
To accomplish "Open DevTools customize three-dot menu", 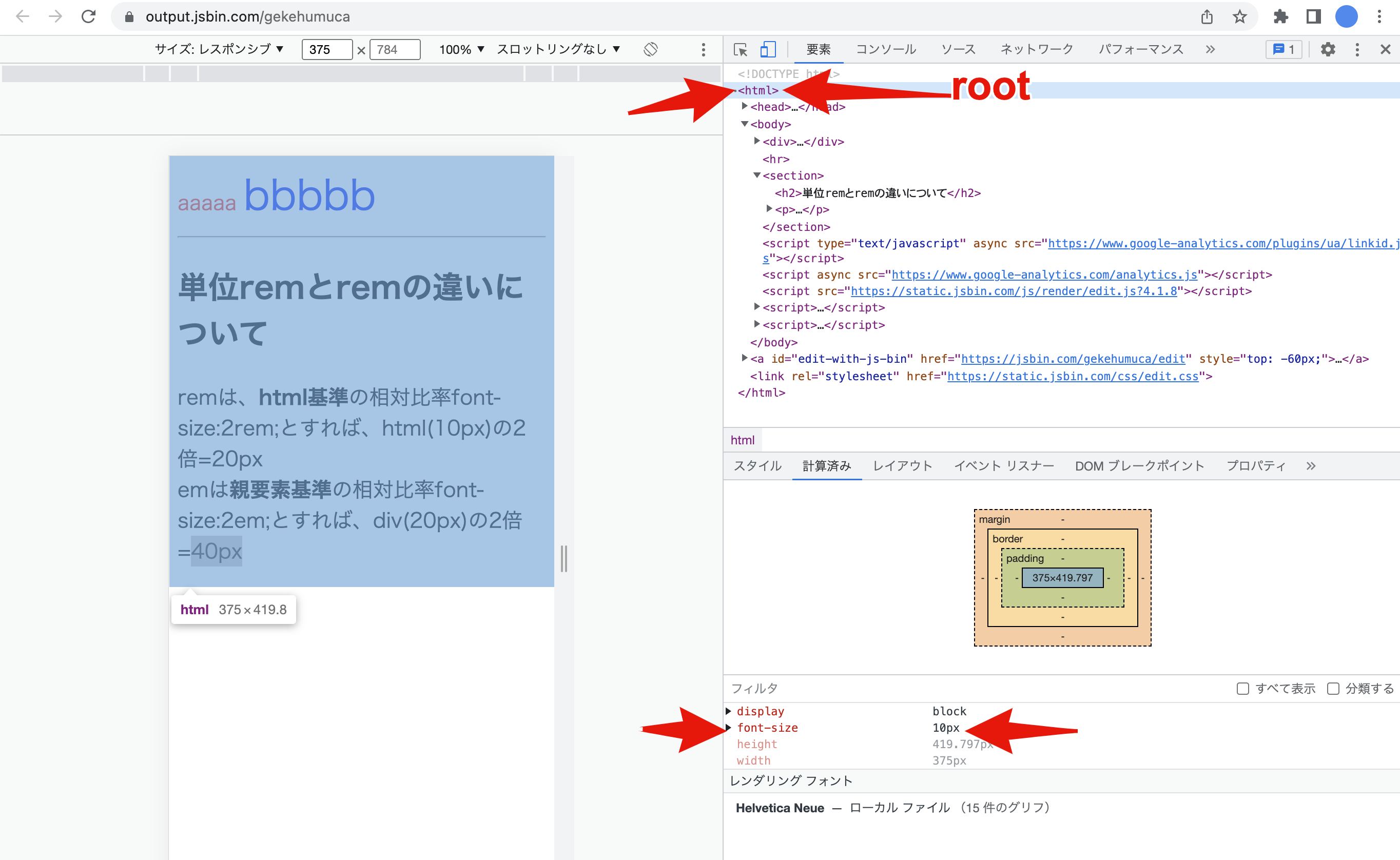I will pyautogui.click(x=1357, y=49).
